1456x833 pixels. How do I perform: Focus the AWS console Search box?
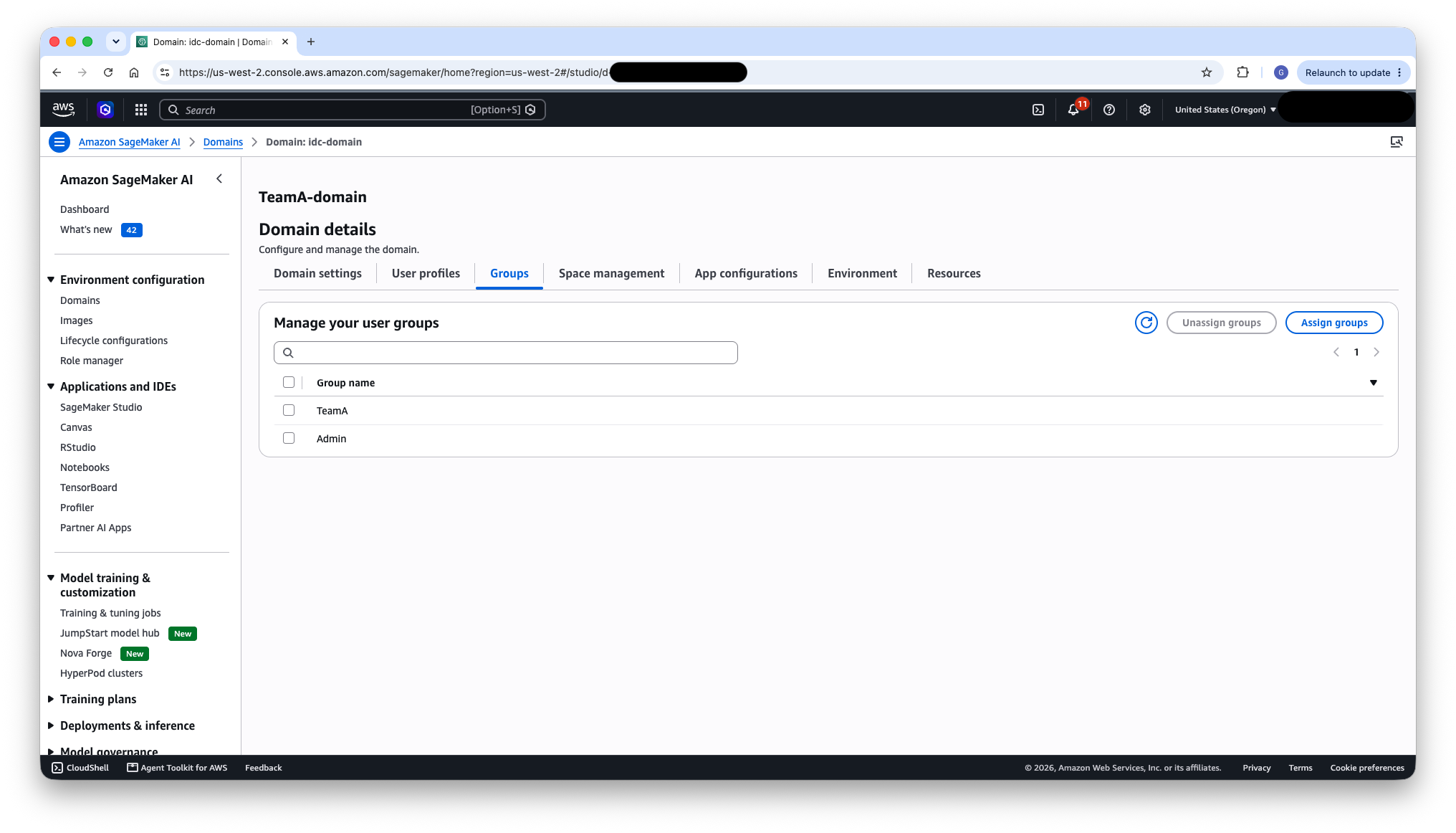(352, 110)
